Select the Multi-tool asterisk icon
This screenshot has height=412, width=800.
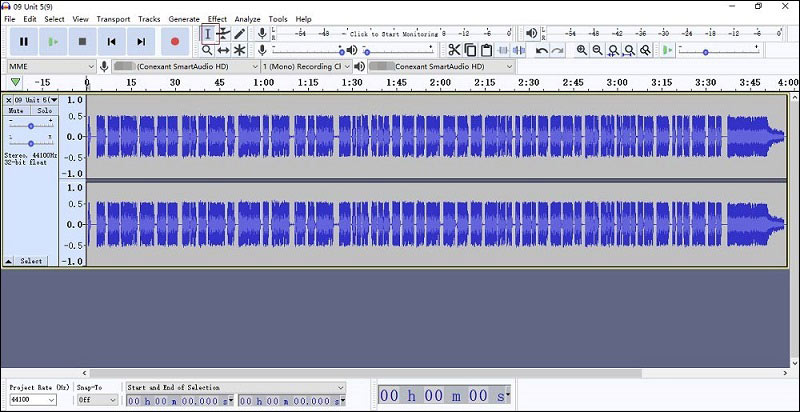[239, 50]
